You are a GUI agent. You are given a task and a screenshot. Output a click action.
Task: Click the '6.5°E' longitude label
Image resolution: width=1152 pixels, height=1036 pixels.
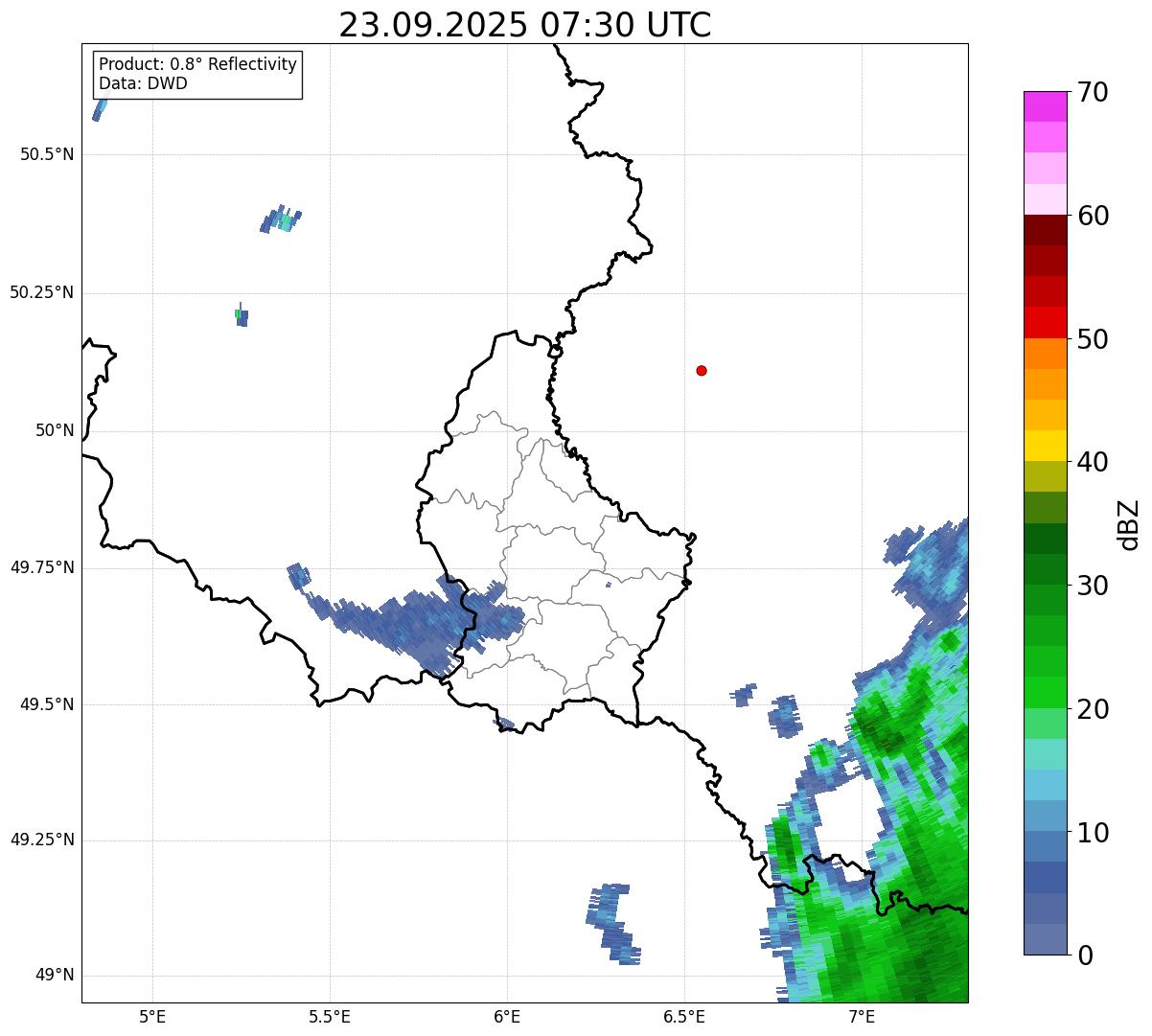[684, 1016]
